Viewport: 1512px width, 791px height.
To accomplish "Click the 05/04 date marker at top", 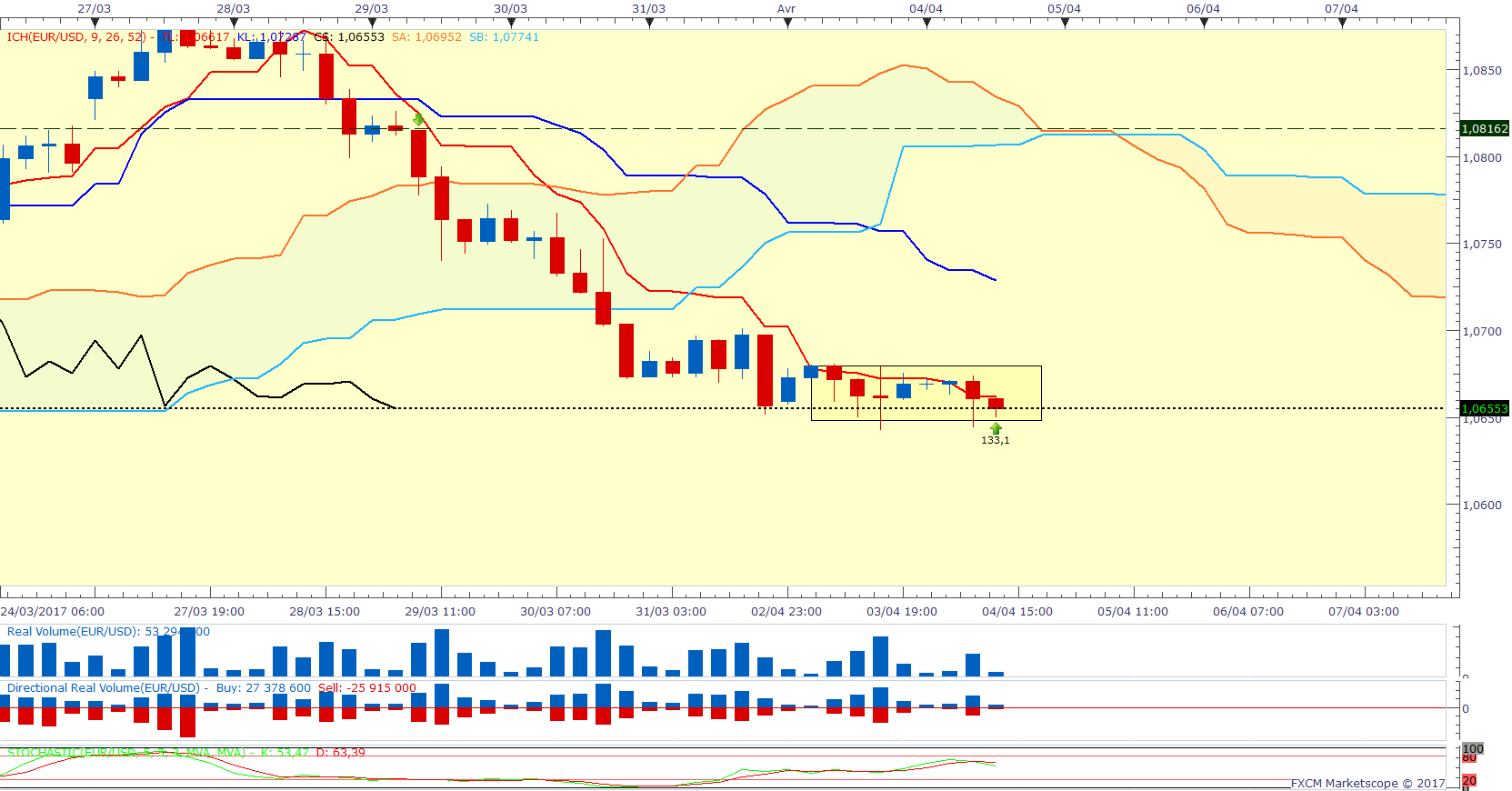I will point(1065,9).
